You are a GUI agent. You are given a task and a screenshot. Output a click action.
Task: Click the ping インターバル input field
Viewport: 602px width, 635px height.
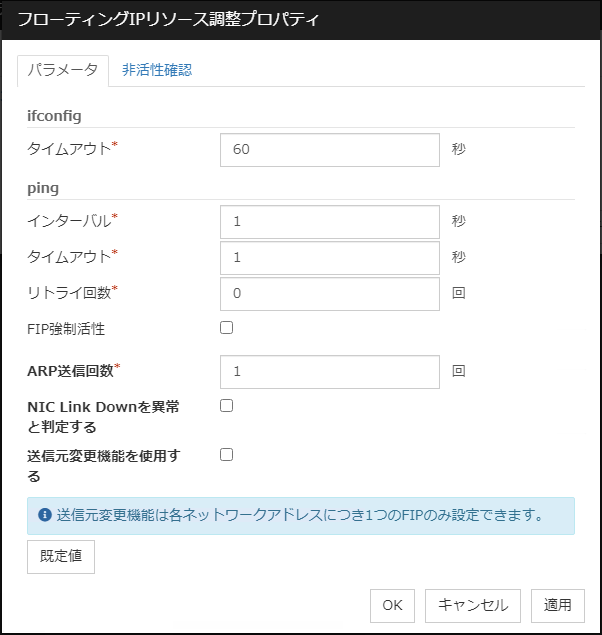[x=329, y=221]
